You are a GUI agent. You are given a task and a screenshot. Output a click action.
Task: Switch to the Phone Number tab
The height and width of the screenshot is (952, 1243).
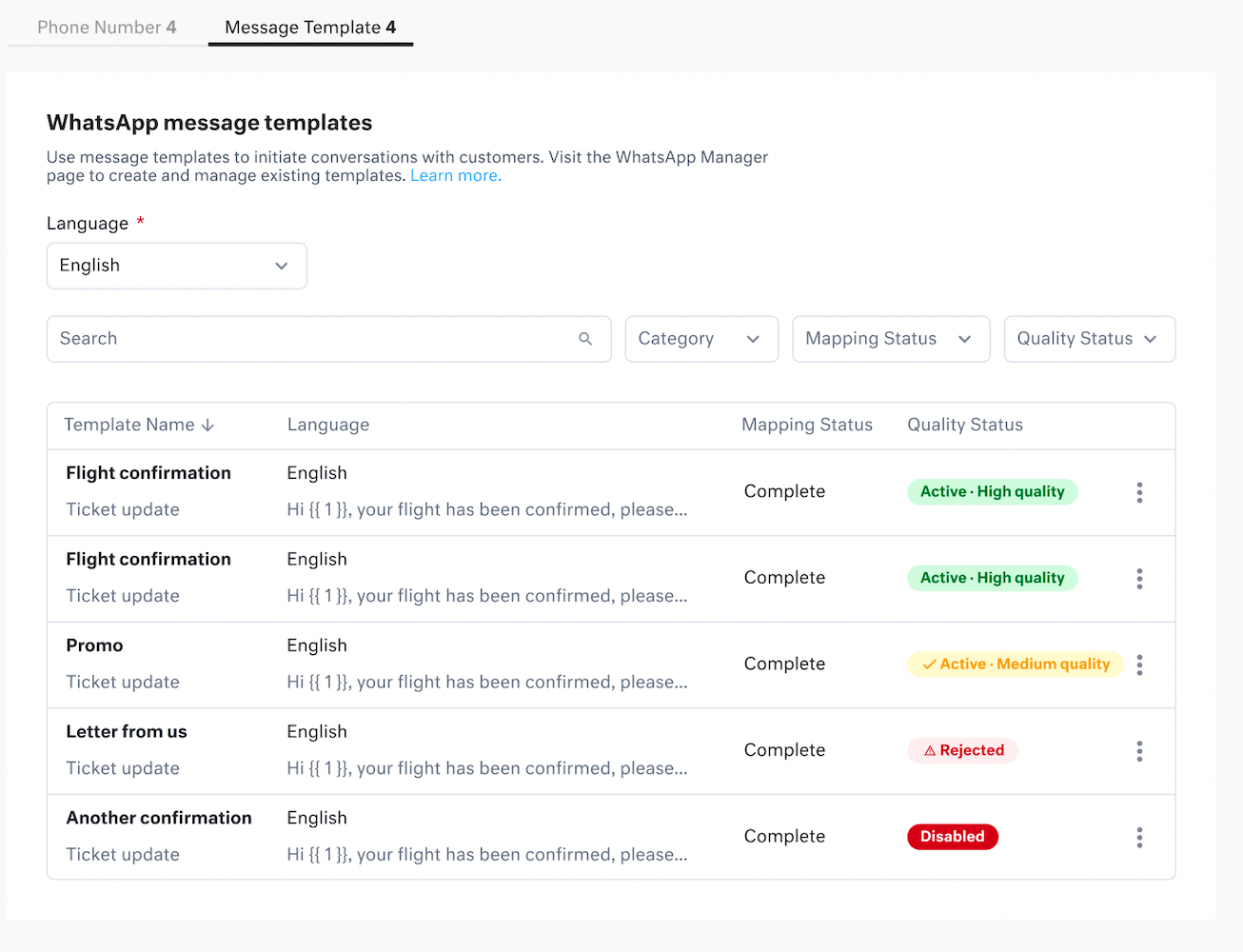[107, 28]
